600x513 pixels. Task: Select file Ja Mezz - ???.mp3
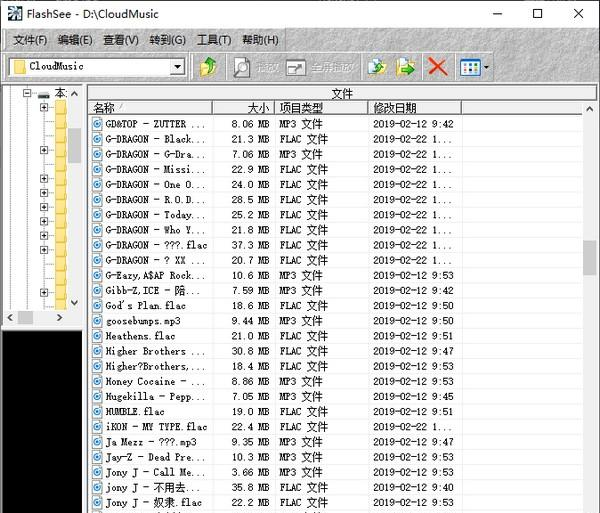point(151,442)
